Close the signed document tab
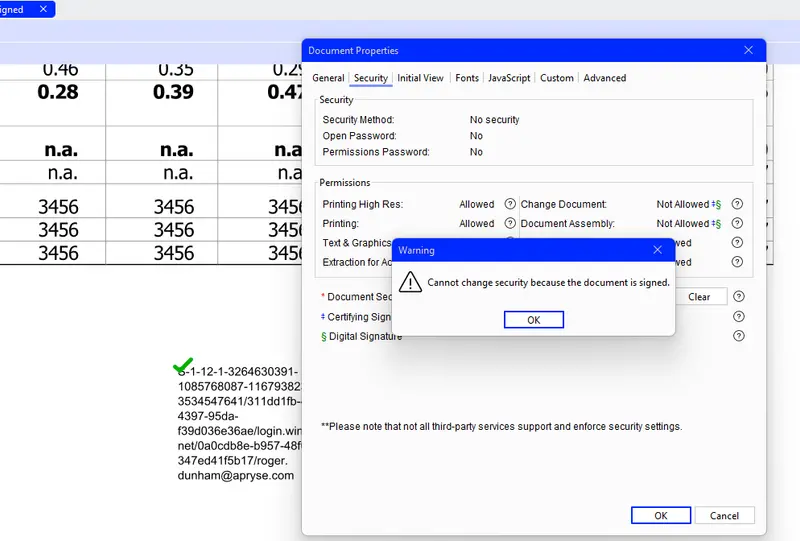The width and height of the screenshot is (800, 541). coord(43,9)
